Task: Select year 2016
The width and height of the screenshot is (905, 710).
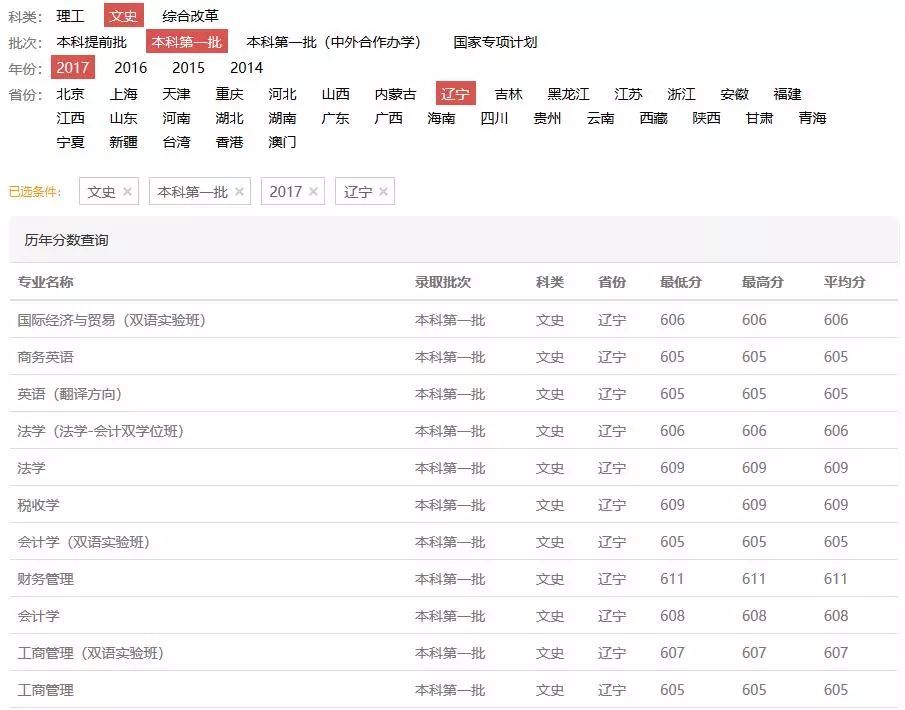Action: (130, 68)
